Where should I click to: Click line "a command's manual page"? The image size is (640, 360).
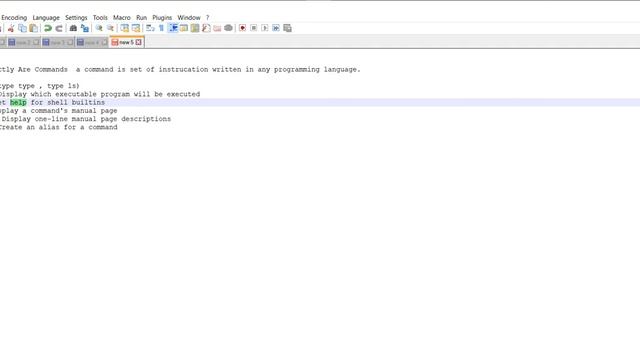58,111
